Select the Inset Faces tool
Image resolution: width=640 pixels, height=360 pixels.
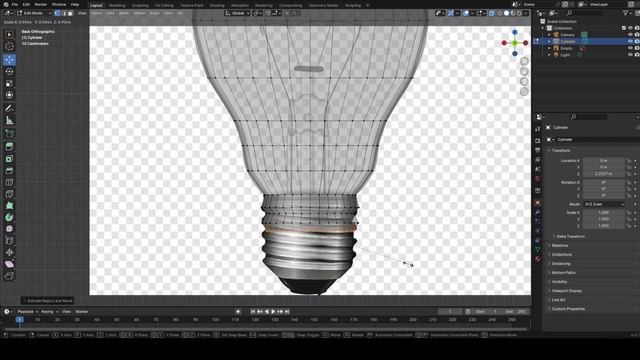click(x=9, y=159)
